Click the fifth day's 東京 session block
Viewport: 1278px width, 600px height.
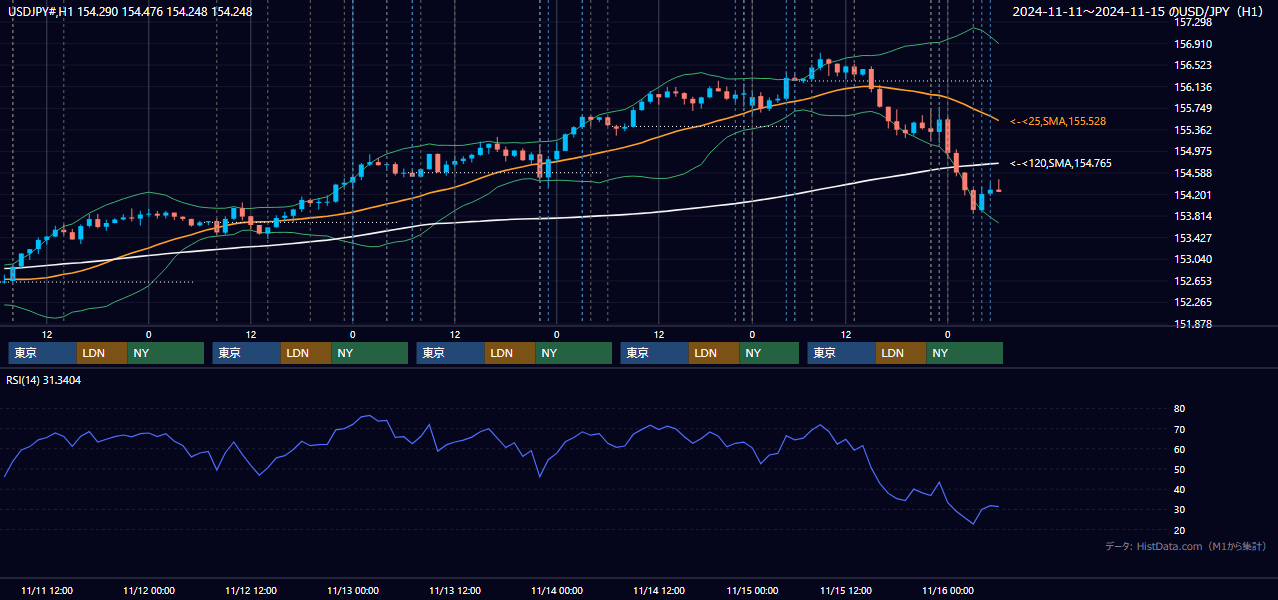[x=841, y=353]
